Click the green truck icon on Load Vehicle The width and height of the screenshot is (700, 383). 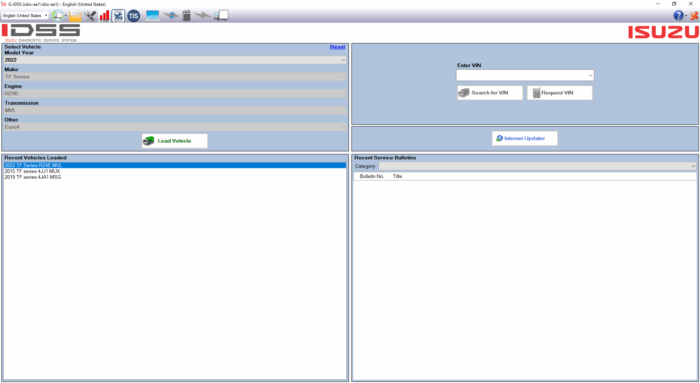pos(149,141)
